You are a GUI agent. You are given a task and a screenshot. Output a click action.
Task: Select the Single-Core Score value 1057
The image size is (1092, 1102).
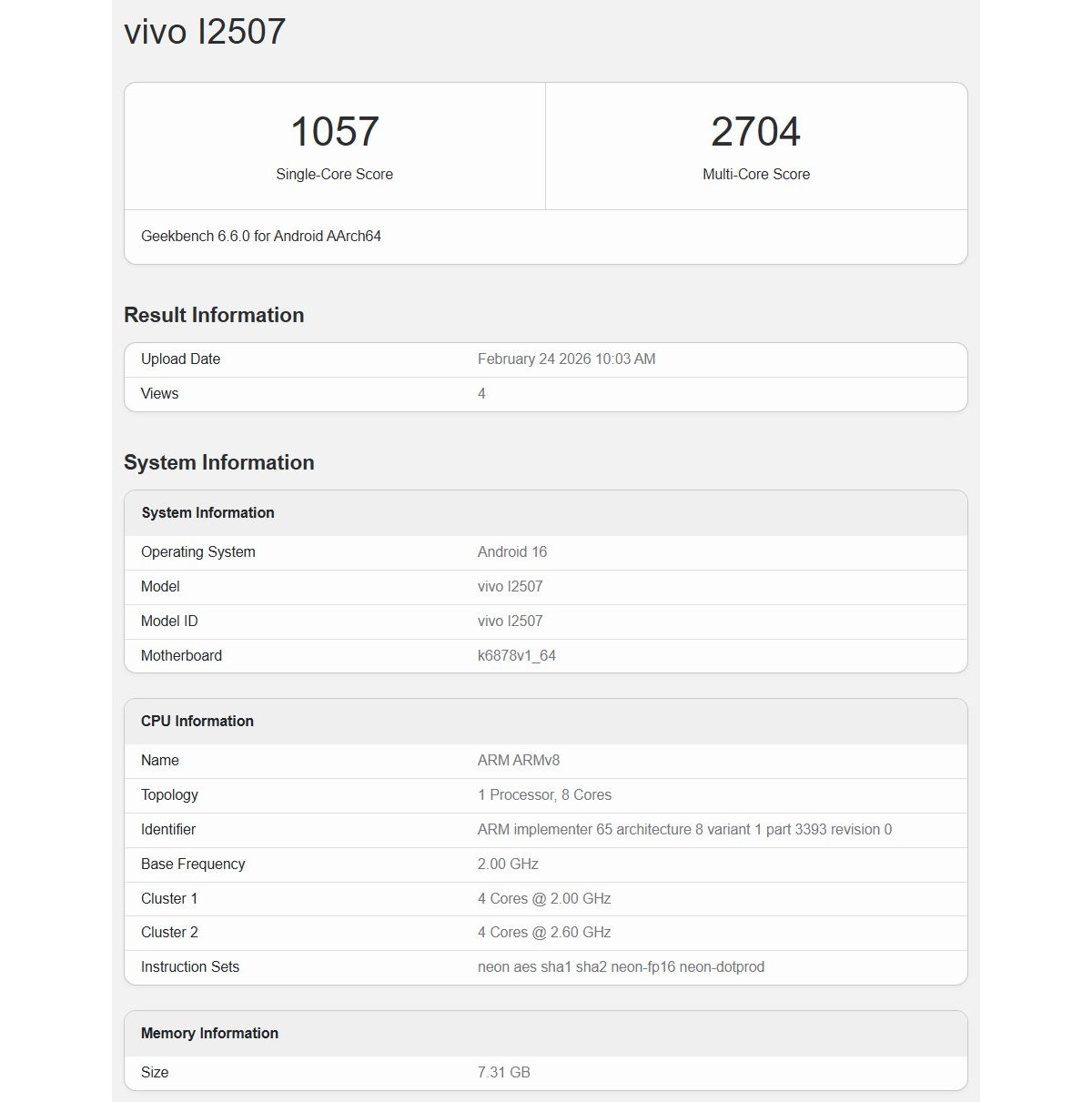click(334, 130)
